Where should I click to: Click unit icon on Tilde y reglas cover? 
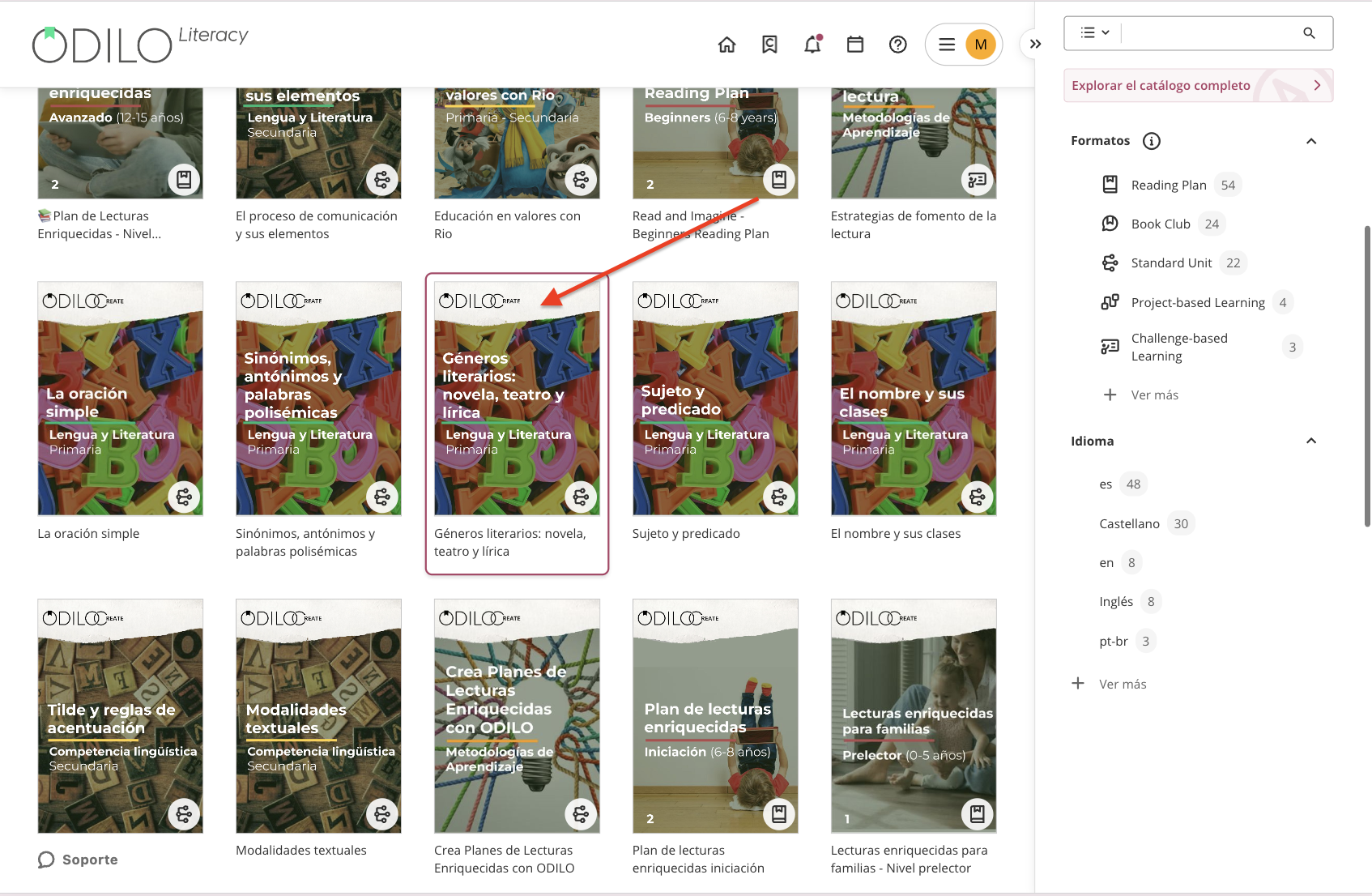point(184,814)
